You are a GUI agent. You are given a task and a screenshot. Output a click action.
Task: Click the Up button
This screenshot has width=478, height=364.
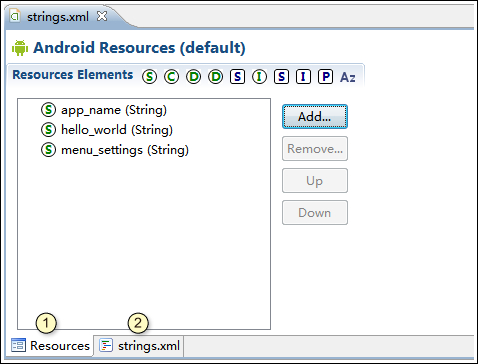315,181
